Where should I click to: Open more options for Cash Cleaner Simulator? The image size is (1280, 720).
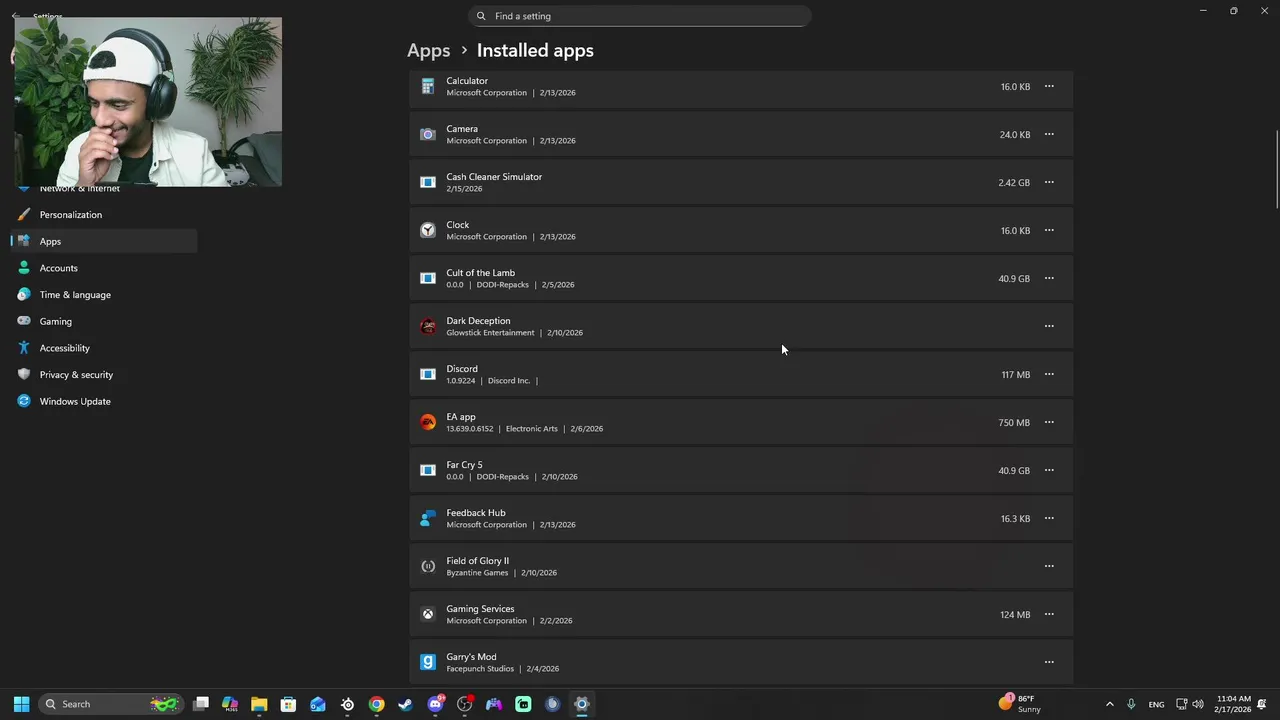coord(1049,182)
